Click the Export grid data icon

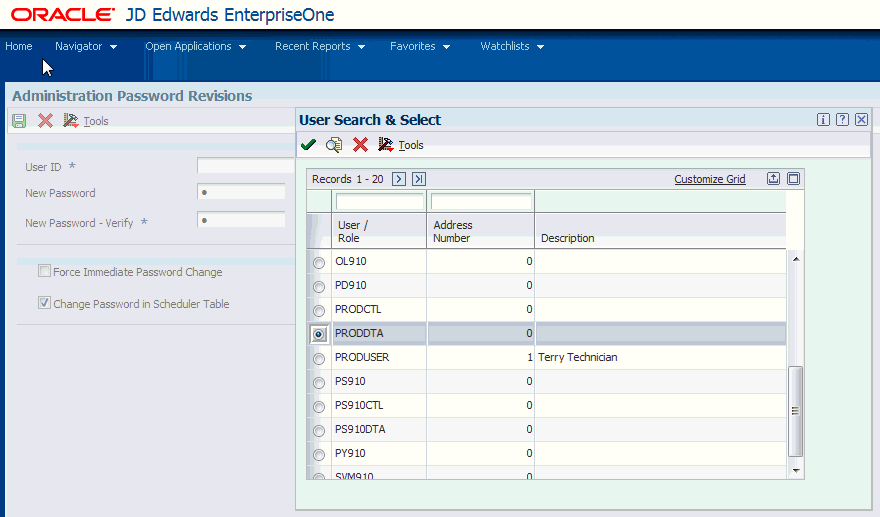773,179
